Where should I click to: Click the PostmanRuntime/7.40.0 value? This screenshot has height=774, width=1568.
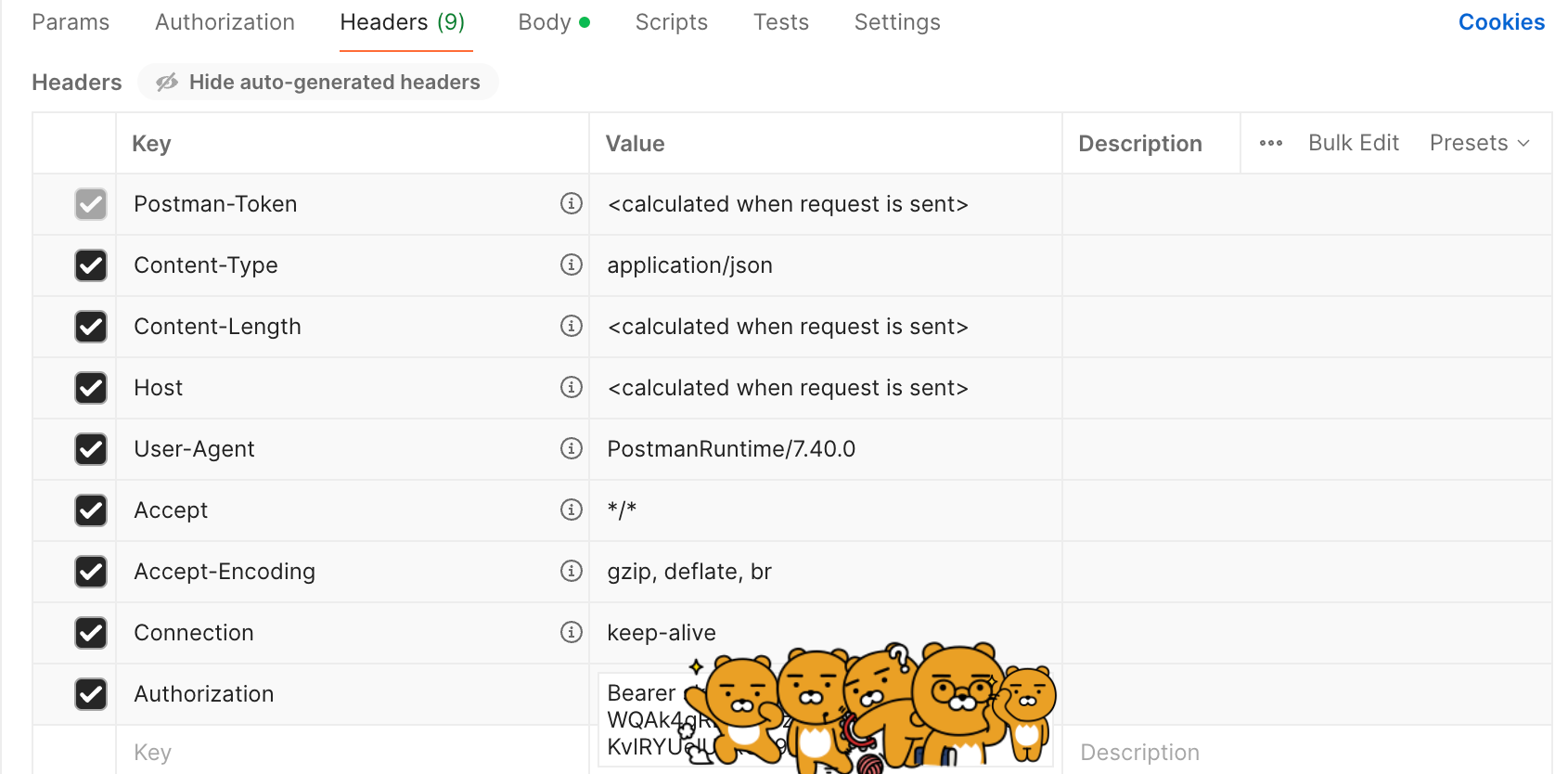[x=826, y=449]
